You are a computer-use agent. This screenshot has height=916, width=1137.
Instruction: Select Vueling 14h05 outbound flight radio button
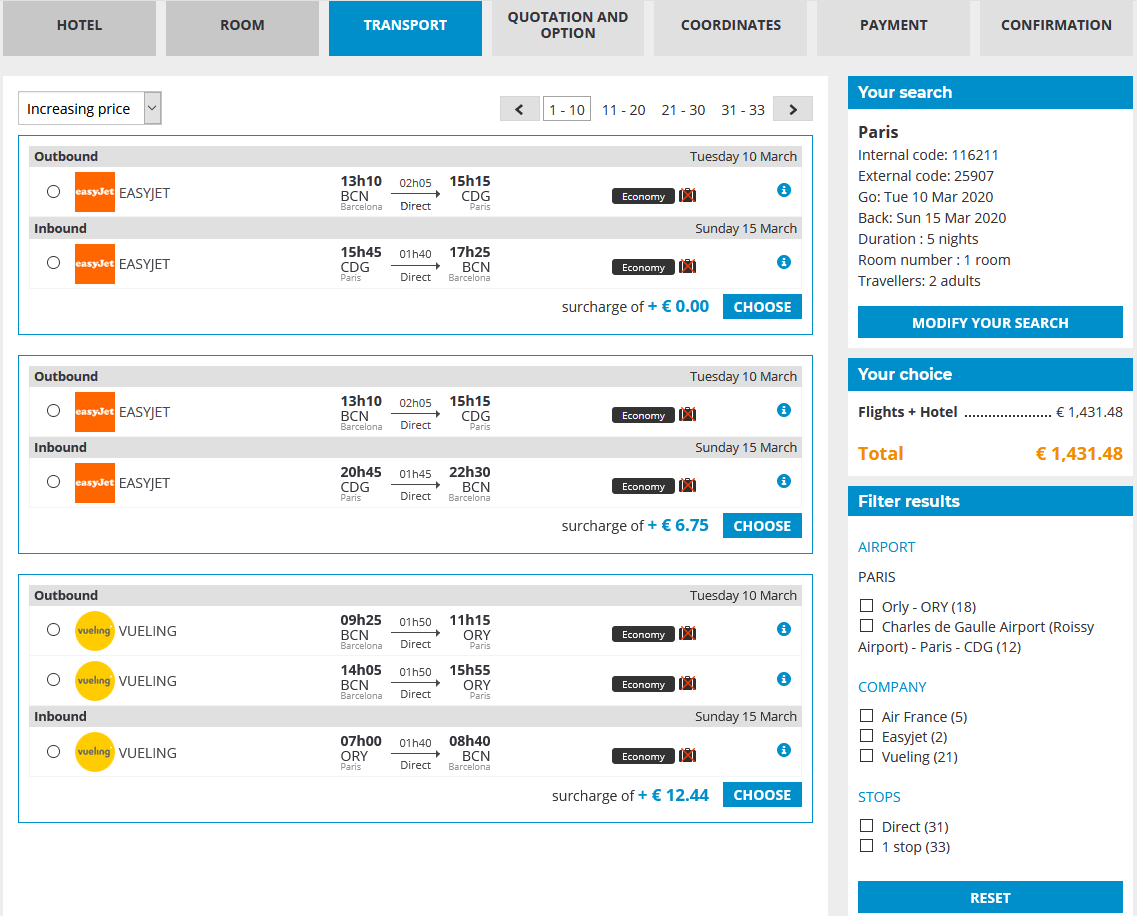(x=54, y=680)
